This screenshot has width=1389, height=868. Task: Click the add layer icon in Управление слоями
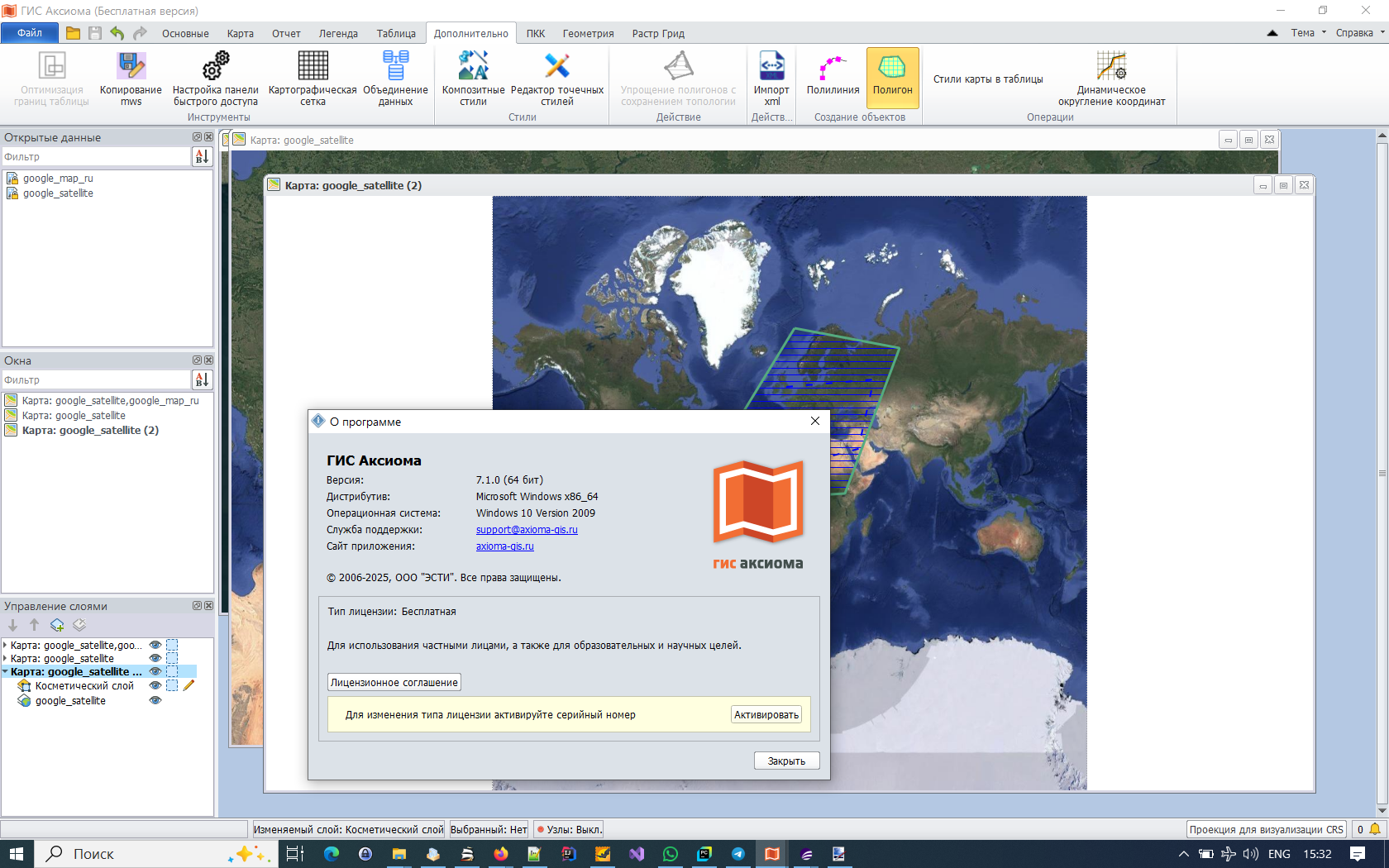pyautogui.click(x=57, y=625)
